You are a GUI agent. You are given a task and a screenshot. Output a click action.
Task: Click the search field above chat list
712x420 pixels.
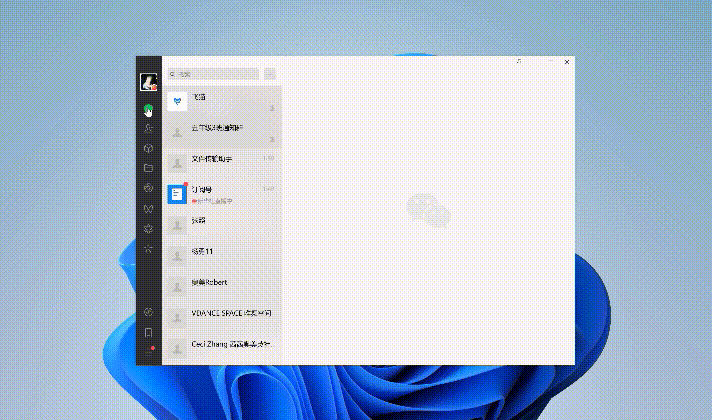point(213,74)
